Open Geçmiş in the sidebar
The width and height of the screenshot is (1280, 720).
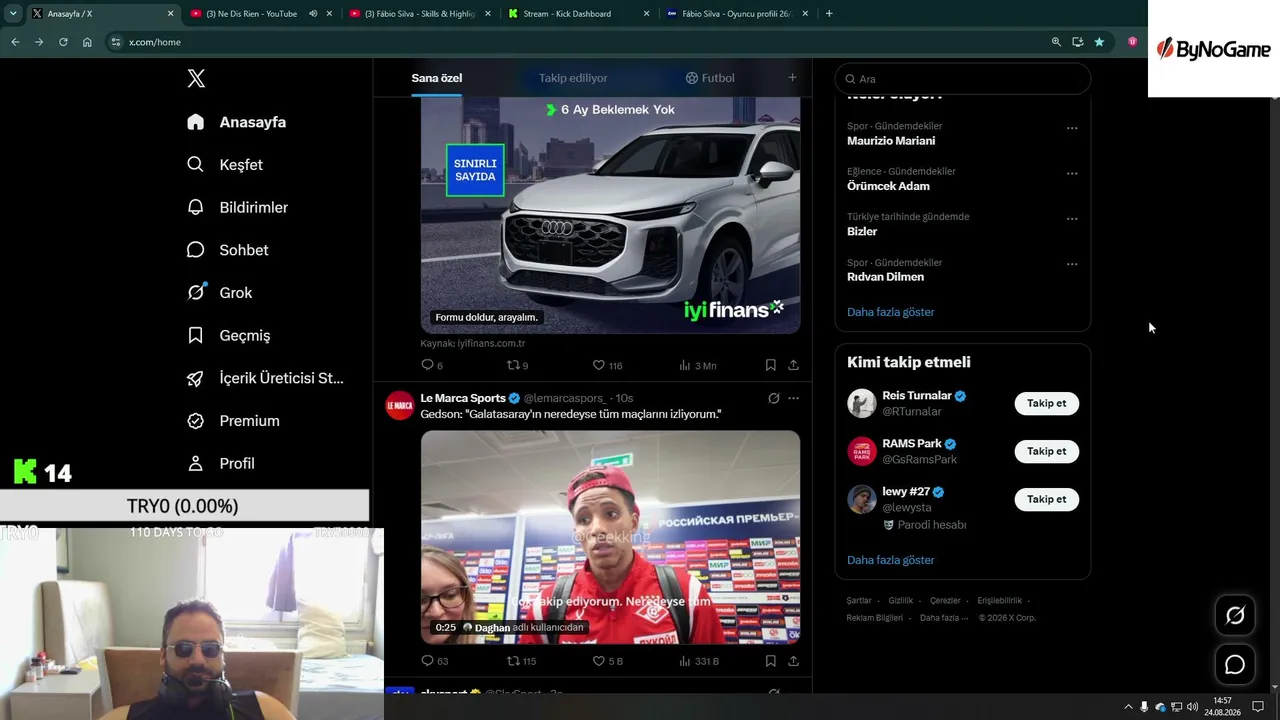(228, 335)
